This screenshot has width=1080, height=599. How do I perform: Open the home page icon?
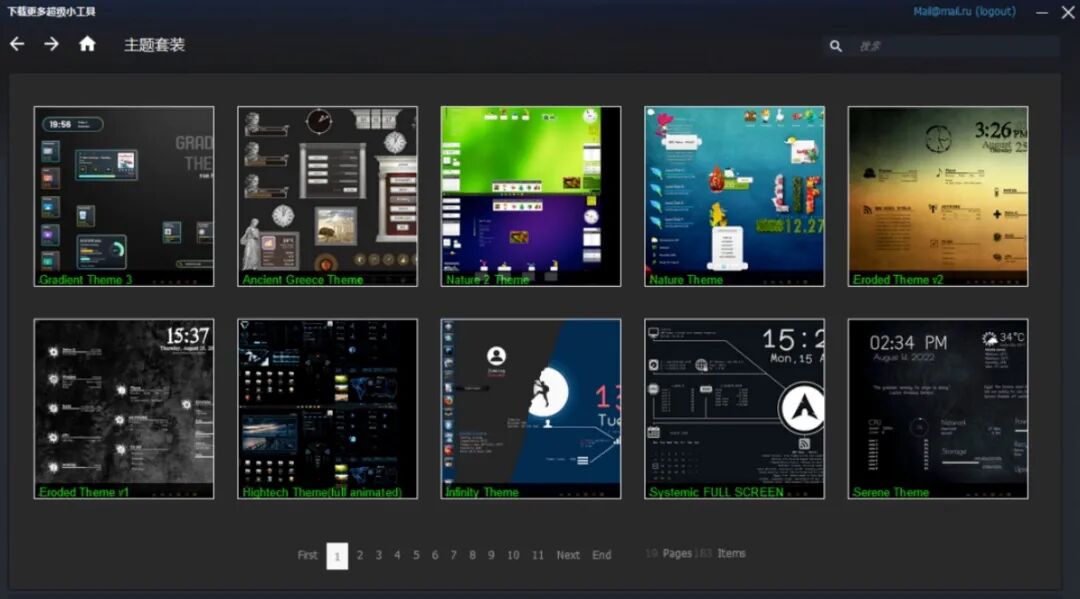87,44
